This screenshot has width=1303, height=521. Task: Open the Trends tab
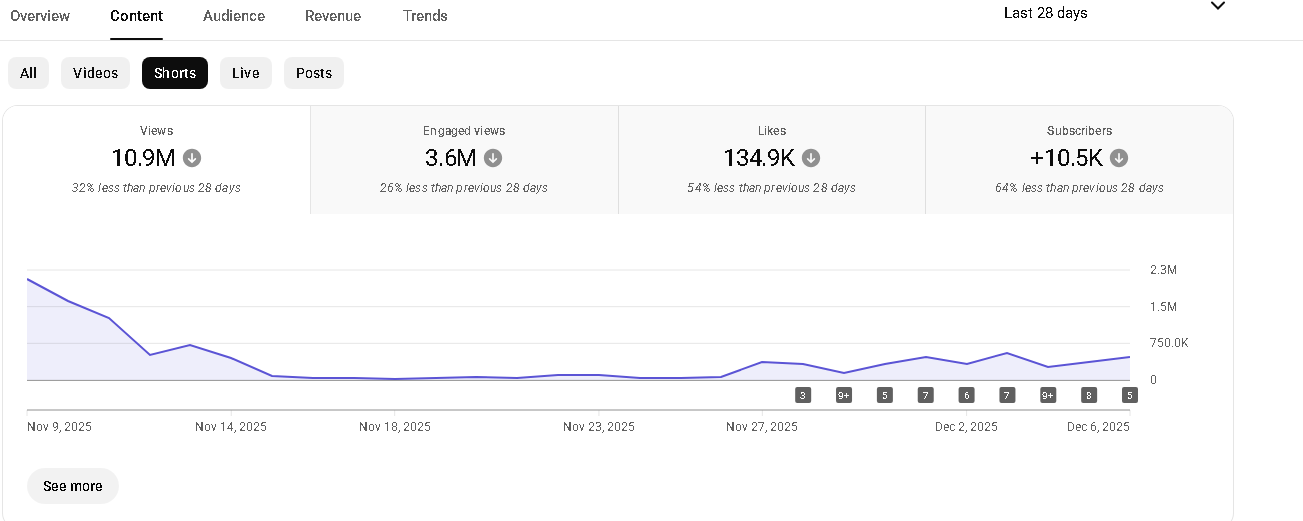[x=425, y=16]
